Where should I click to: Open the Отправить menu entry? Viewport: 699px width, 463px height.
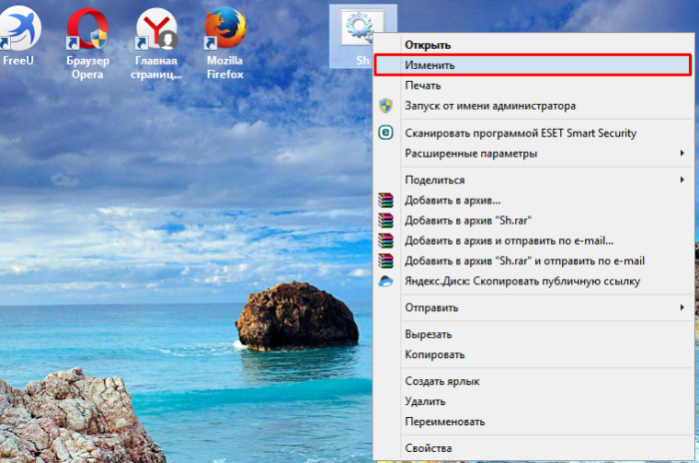pos(533,307)
